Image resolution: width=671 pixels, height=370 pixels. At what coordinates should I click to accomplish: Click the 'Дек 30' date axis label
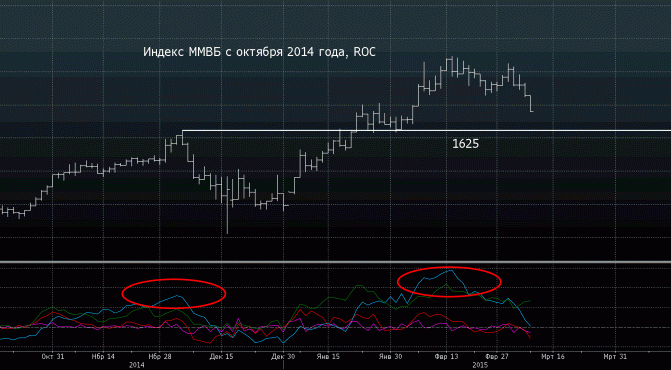pyautogui.click(x=284, y=356)
